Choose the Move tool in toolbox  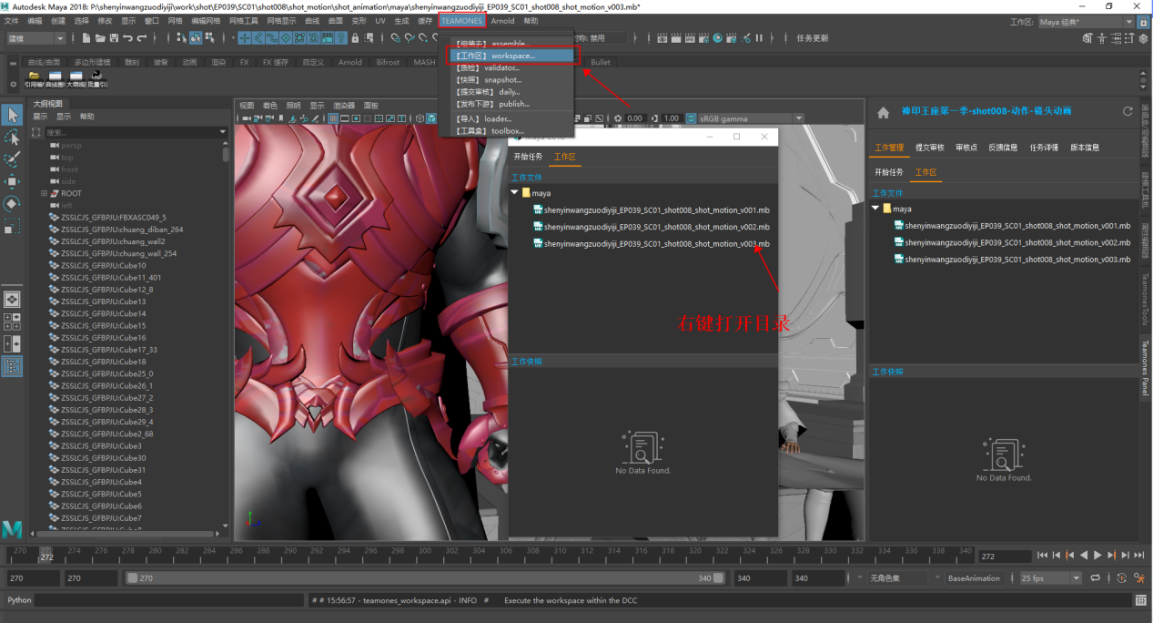point(12,181)
